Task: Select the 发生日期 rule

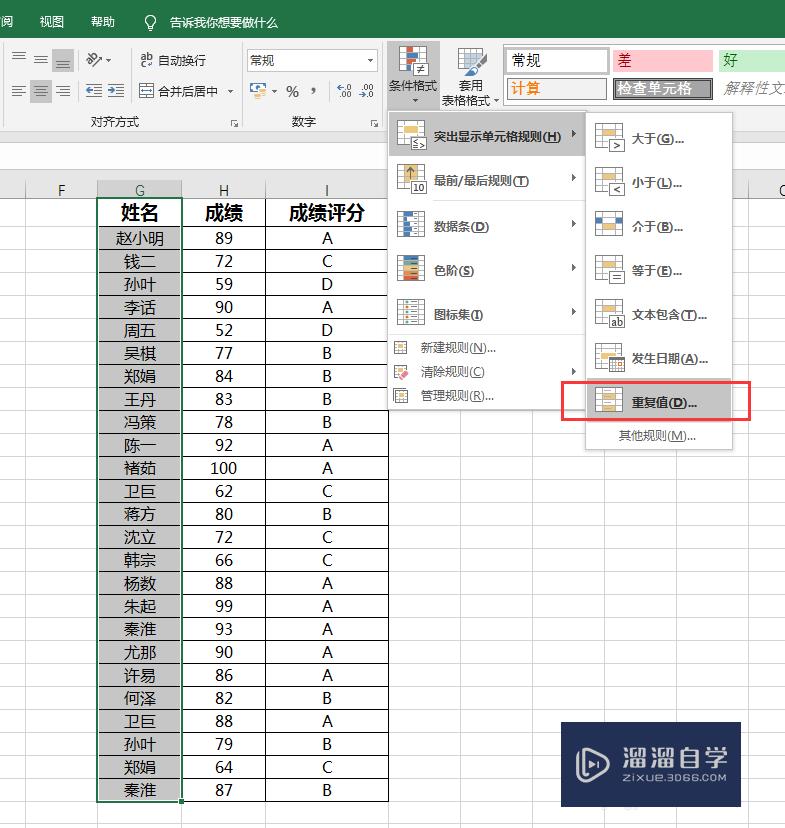Action: click(x=659, y=359)
